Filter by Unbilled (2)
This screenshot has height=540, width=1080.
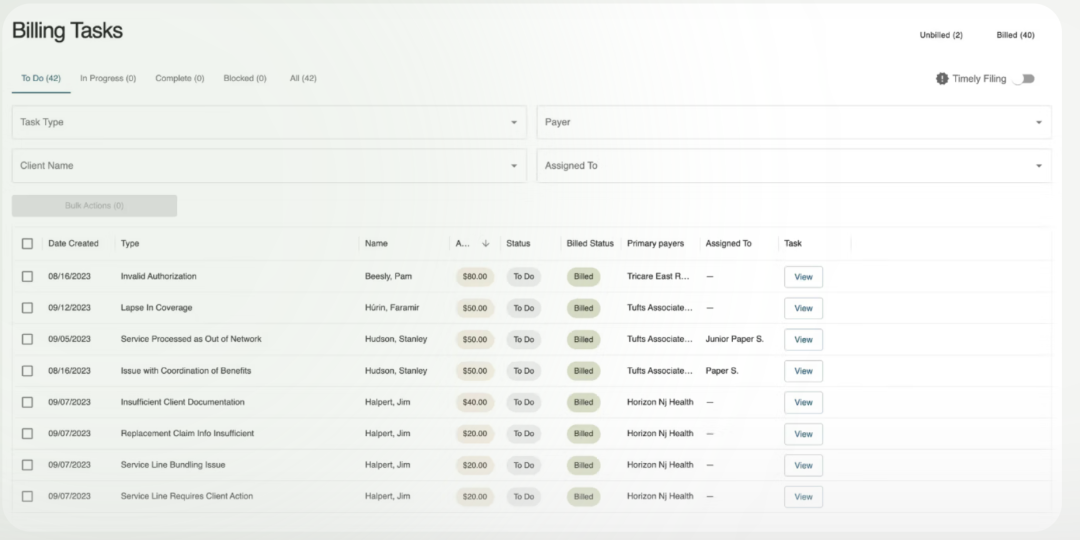point(941,35)
